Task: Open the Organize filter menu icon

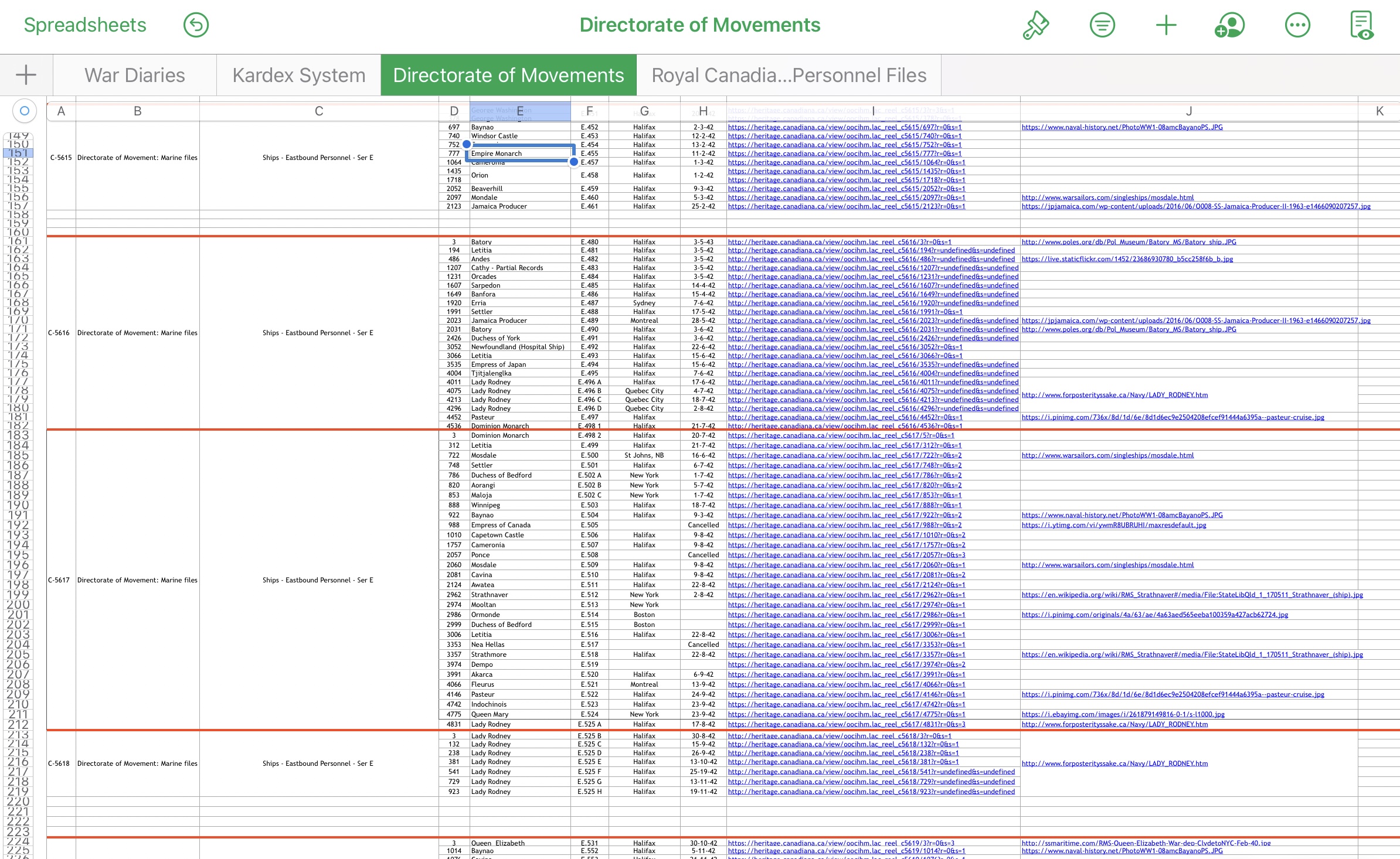Action: tap(1102, 25)
